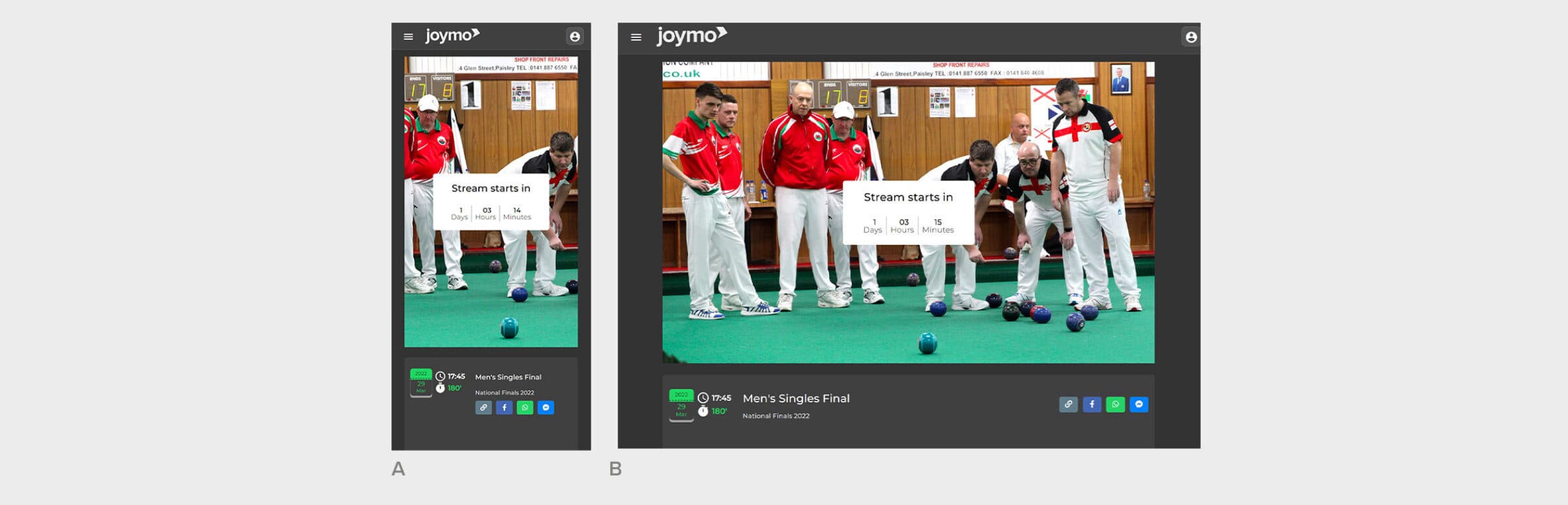Open hamburger menu in mobile view A

coord(408,37)
